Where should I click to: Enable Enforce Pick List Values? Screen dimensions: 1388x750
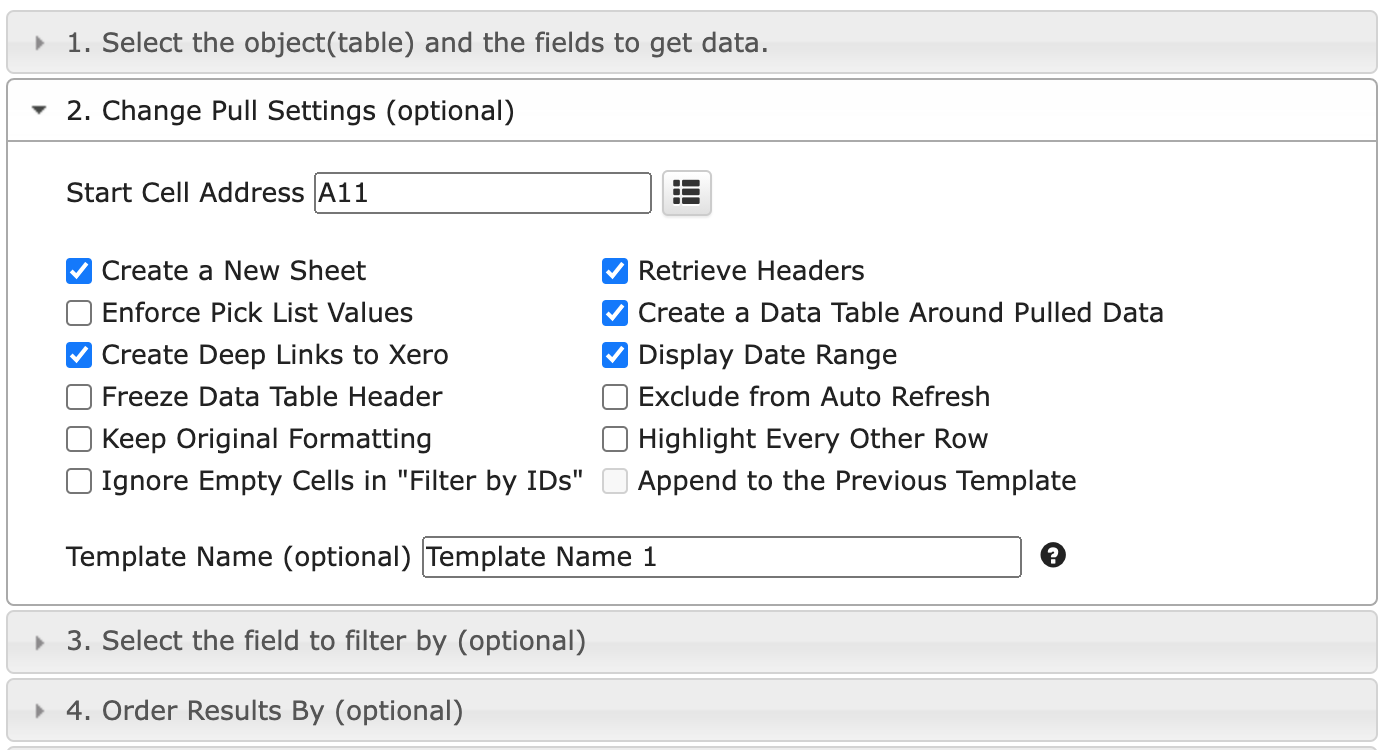click(79, 314)
